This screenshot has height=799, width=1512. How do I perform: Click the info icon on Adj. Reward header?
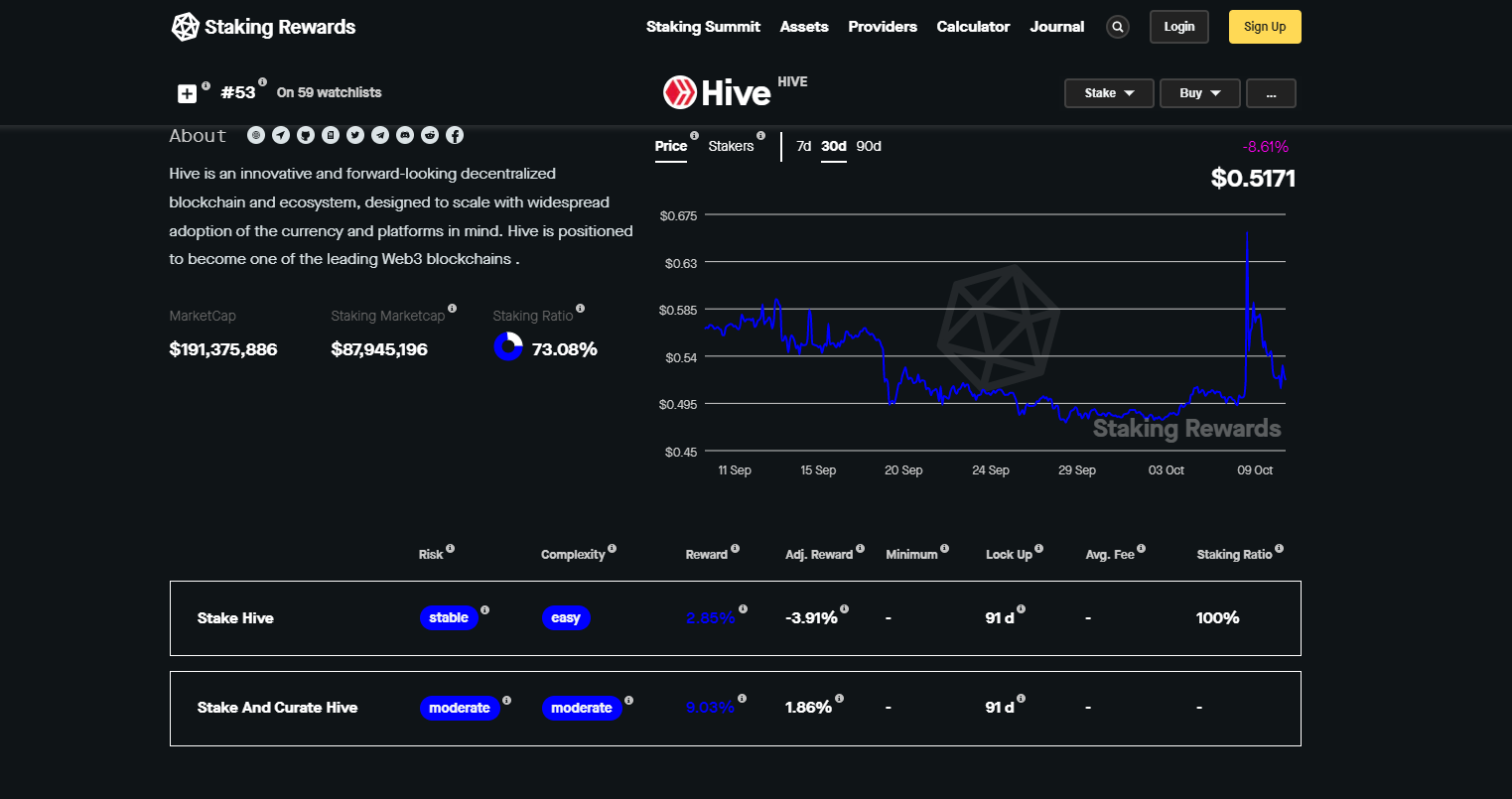click(860, 548)
